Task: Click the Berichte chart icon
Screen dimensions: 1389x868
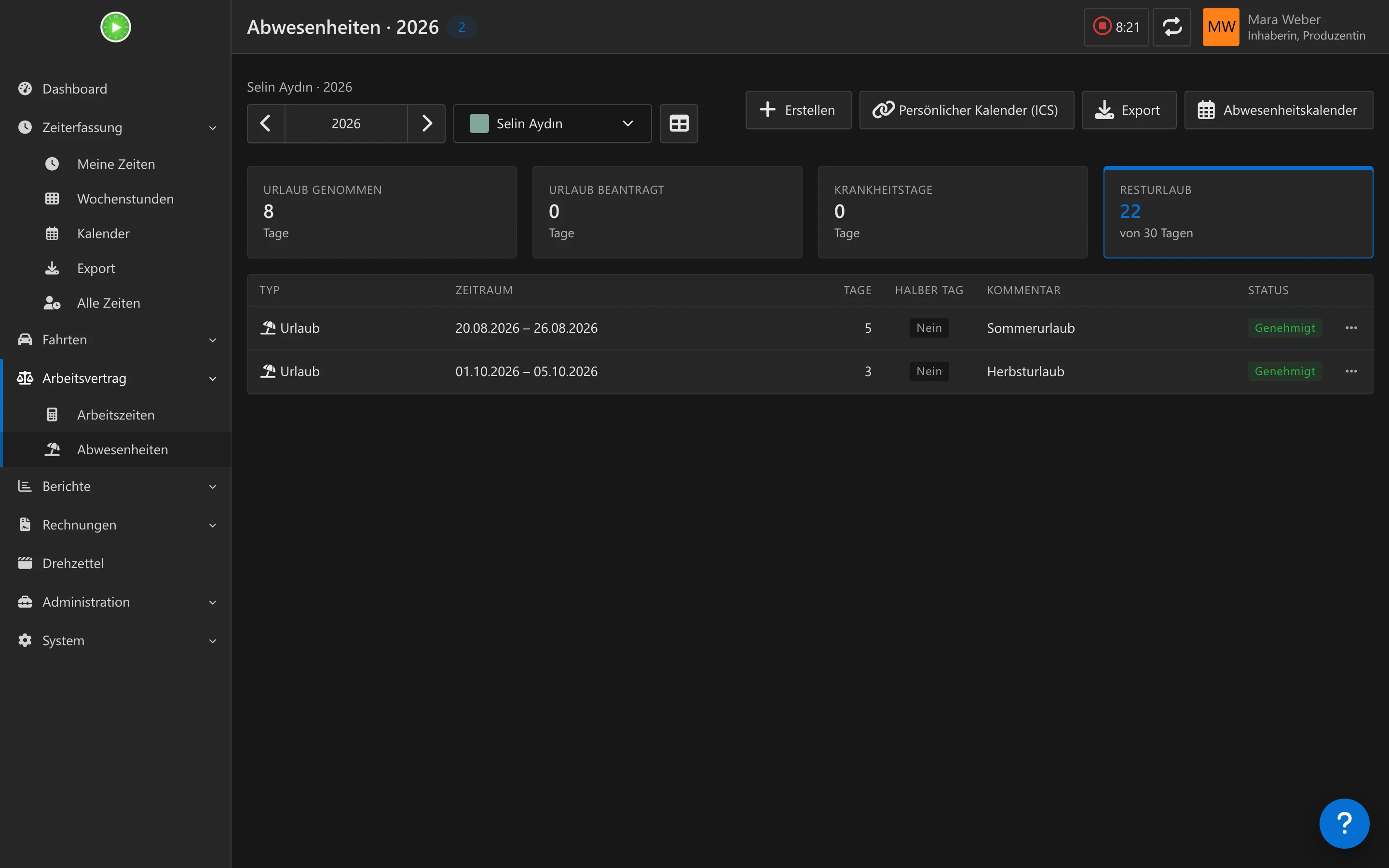Action: coord(25,486)
